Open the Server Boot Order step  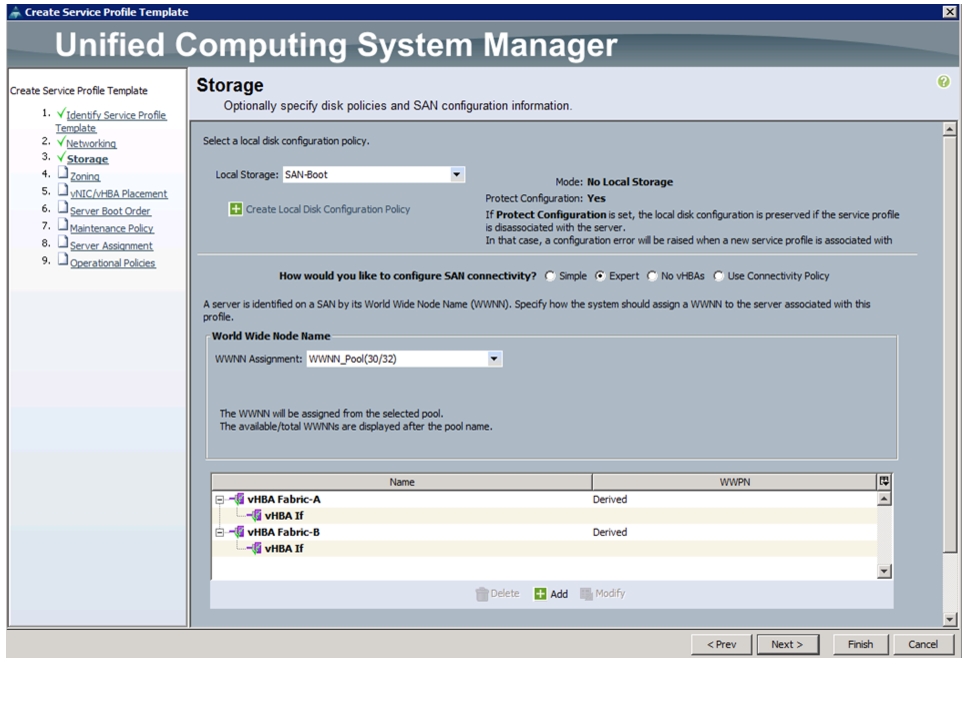coord(110,211)
